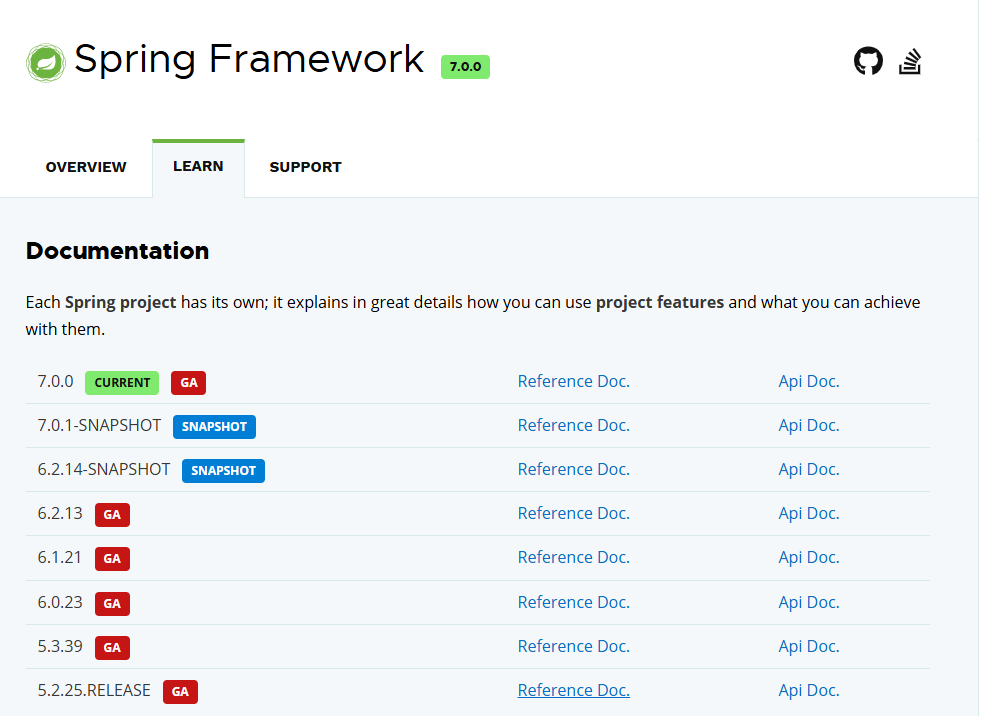Image resolution: width=984 pixels, height=716 pixels.
Task: Switch to the Overview tab
Action: pos(86,167)
